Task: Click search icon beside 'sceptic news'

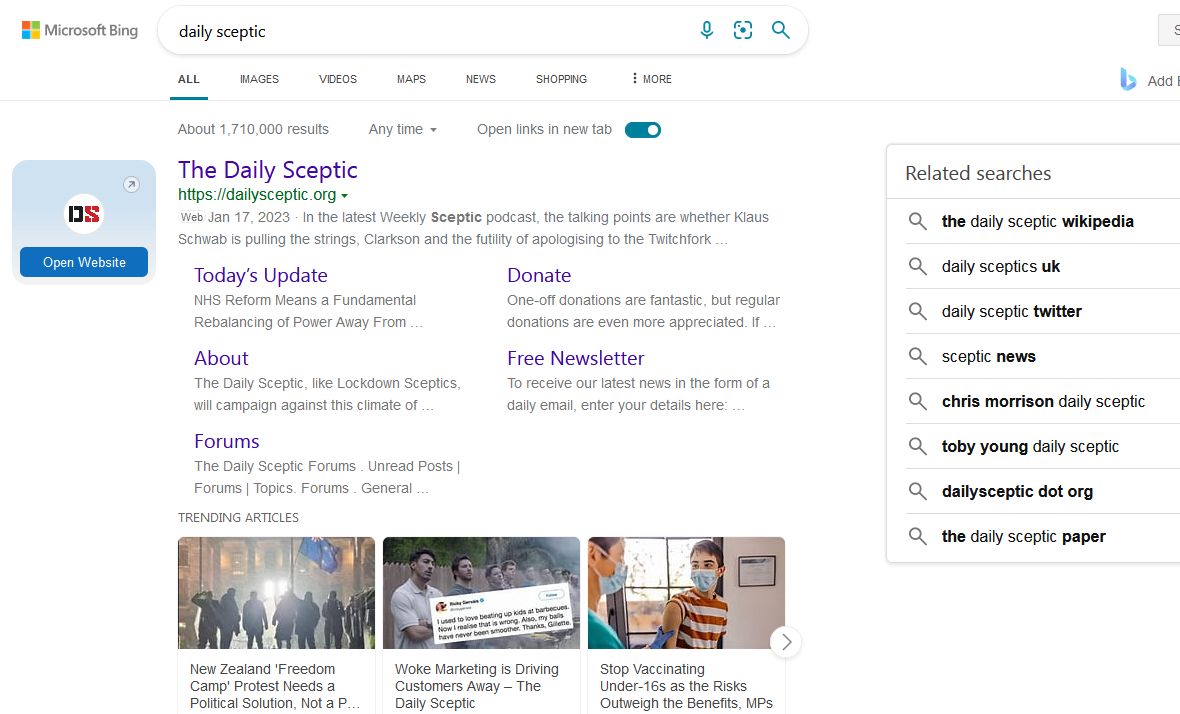Action: 917,356
